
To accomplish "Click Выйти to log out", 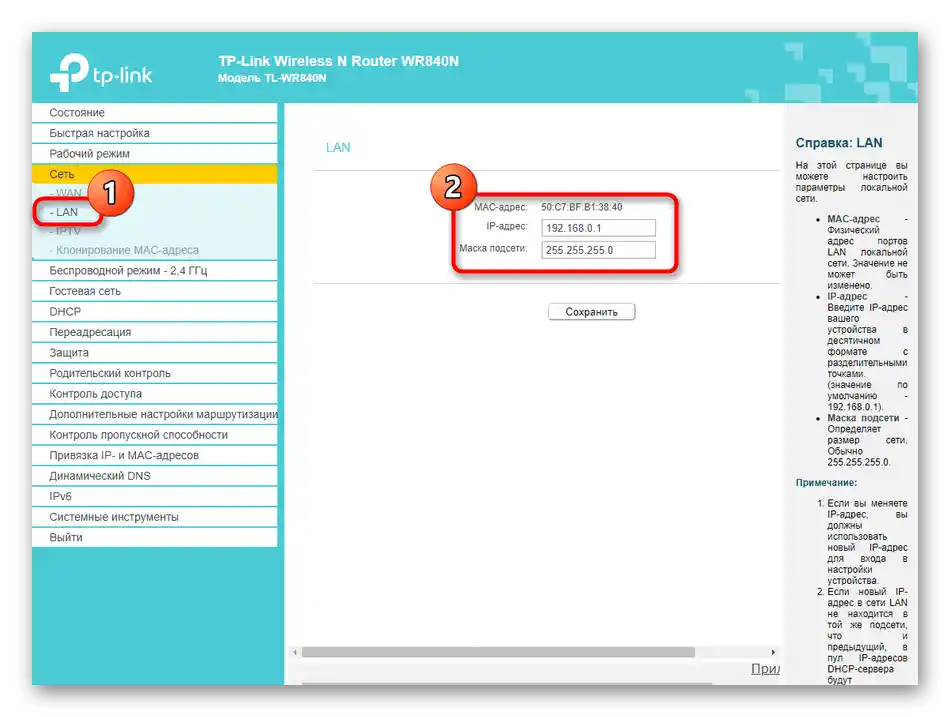I will 155,538.
